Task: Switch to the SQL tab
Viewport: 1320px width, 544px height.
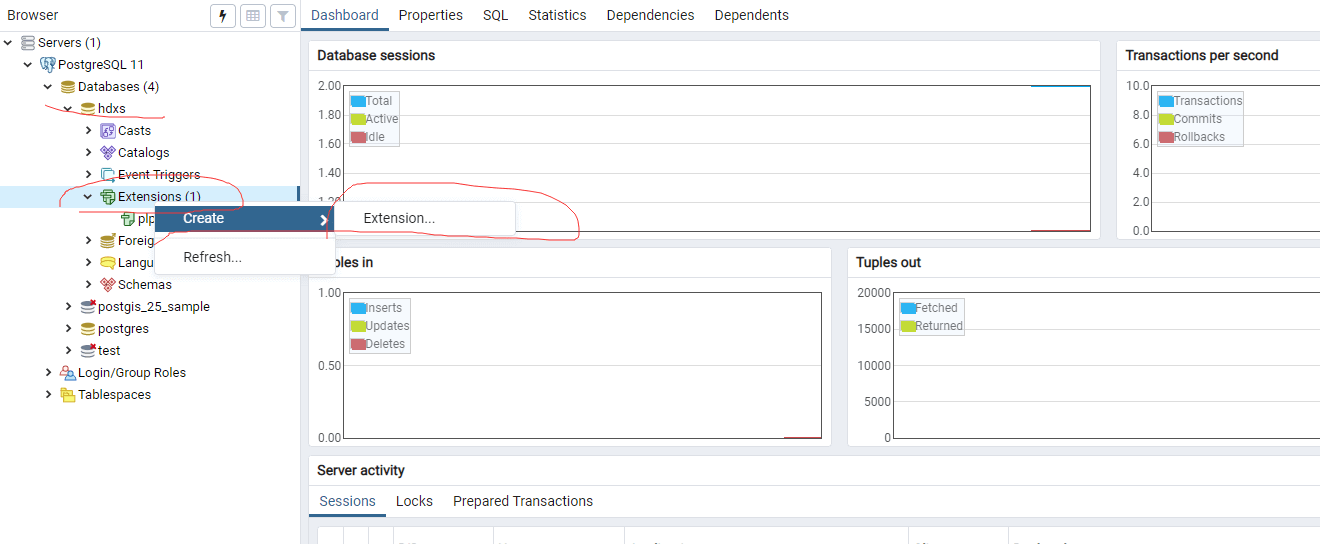Action: tap(495, 15)
